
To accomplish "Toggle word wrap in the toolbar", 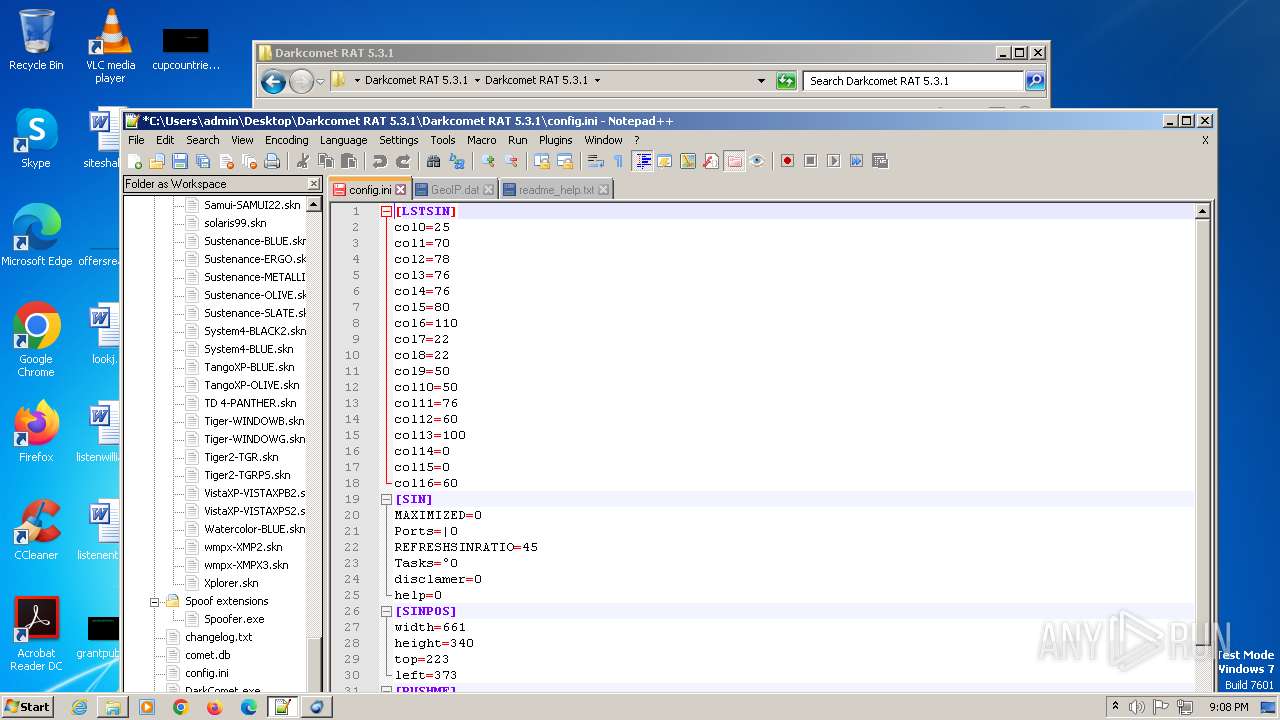I will point(594,161).
